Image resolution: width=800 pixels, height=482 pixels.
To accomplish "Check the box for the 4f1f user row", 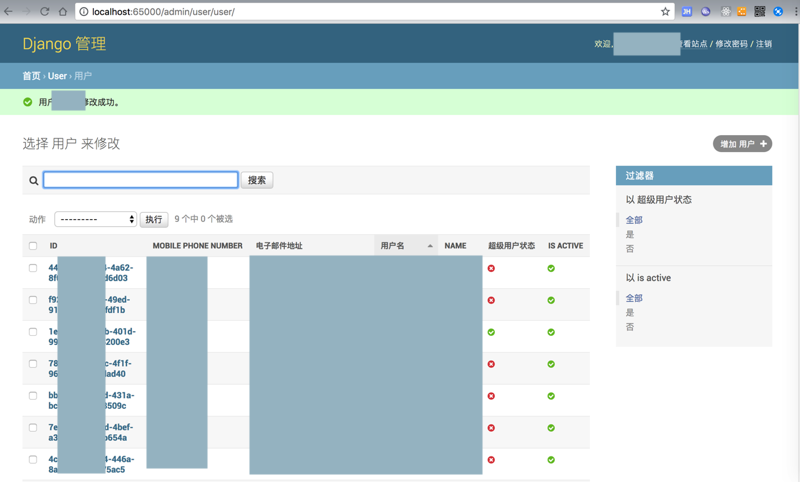I will pos(33,364).
